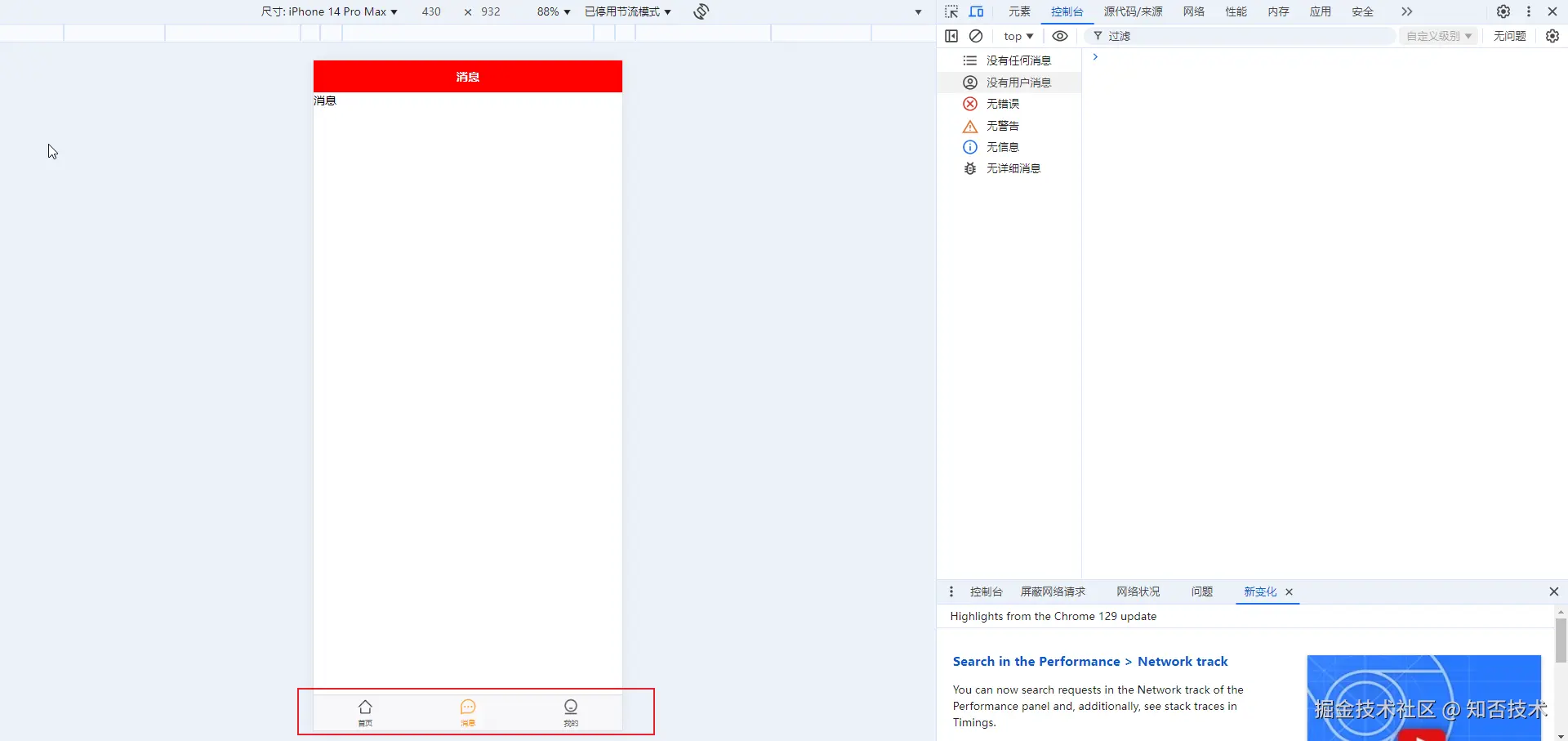The height and width of the screenshot is (741, 1568).
Task: Activate the inspect element picker icon
Action: (x=951, y=11)
